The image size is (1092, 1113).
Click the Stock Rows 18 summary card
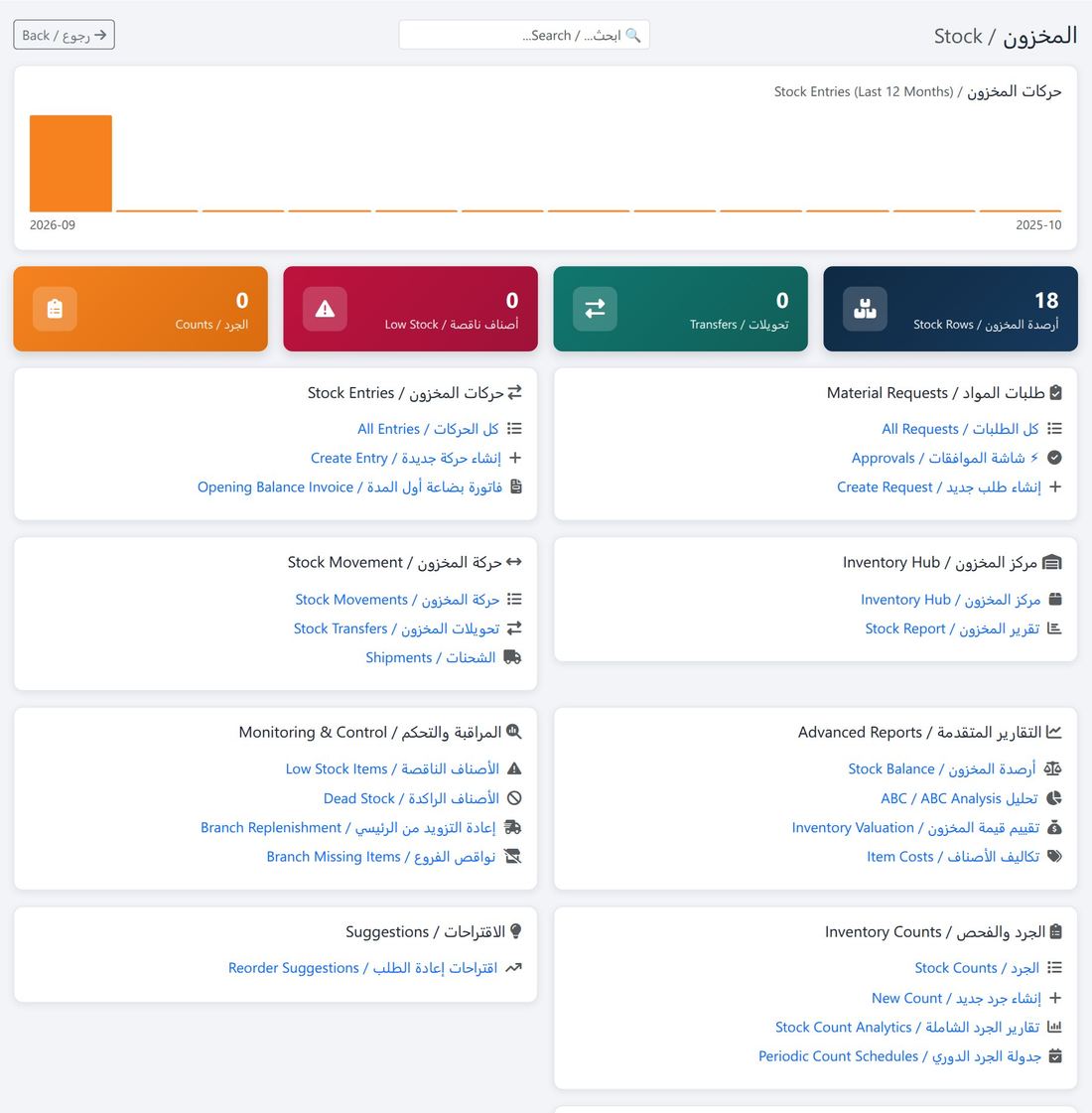tap(950, 309)
